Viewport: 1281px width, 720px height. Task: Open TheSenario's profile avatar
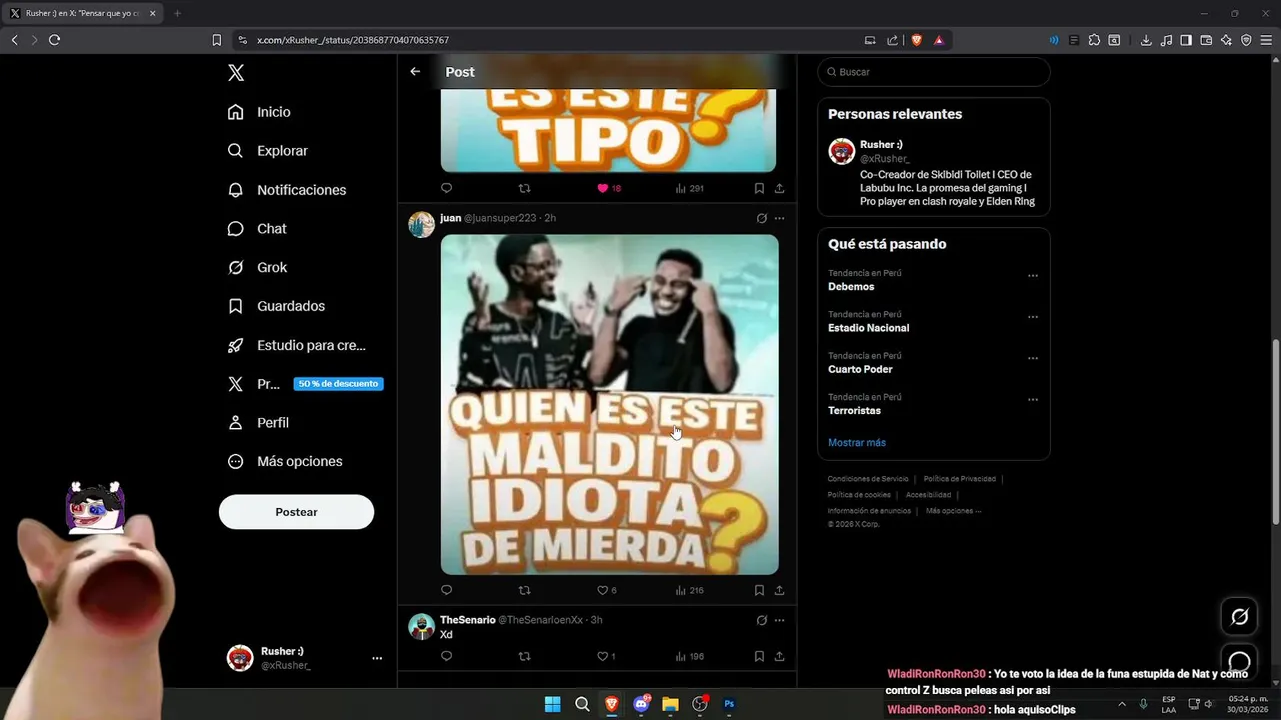[x=422, y=626]
